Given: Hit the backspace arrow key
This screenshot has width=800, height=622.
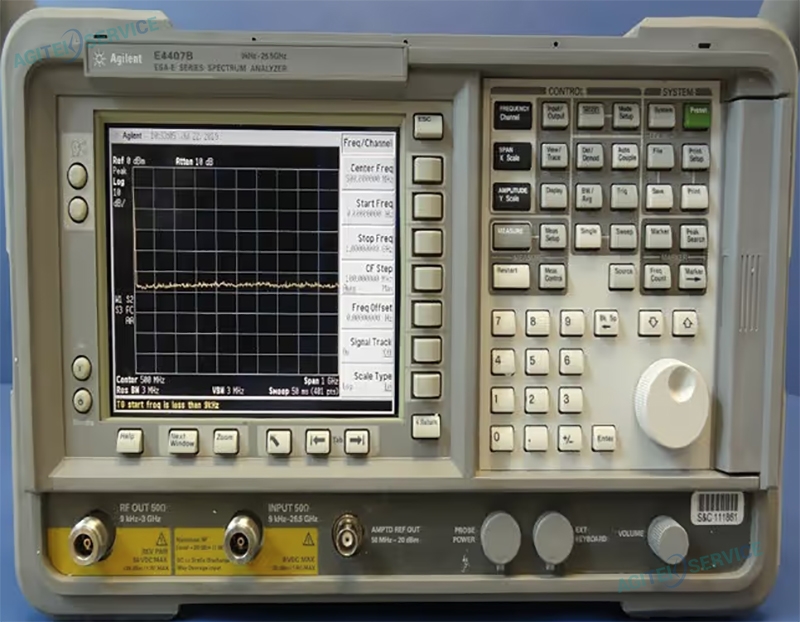Looking at the screenshot, I should (x=607, y=323).
